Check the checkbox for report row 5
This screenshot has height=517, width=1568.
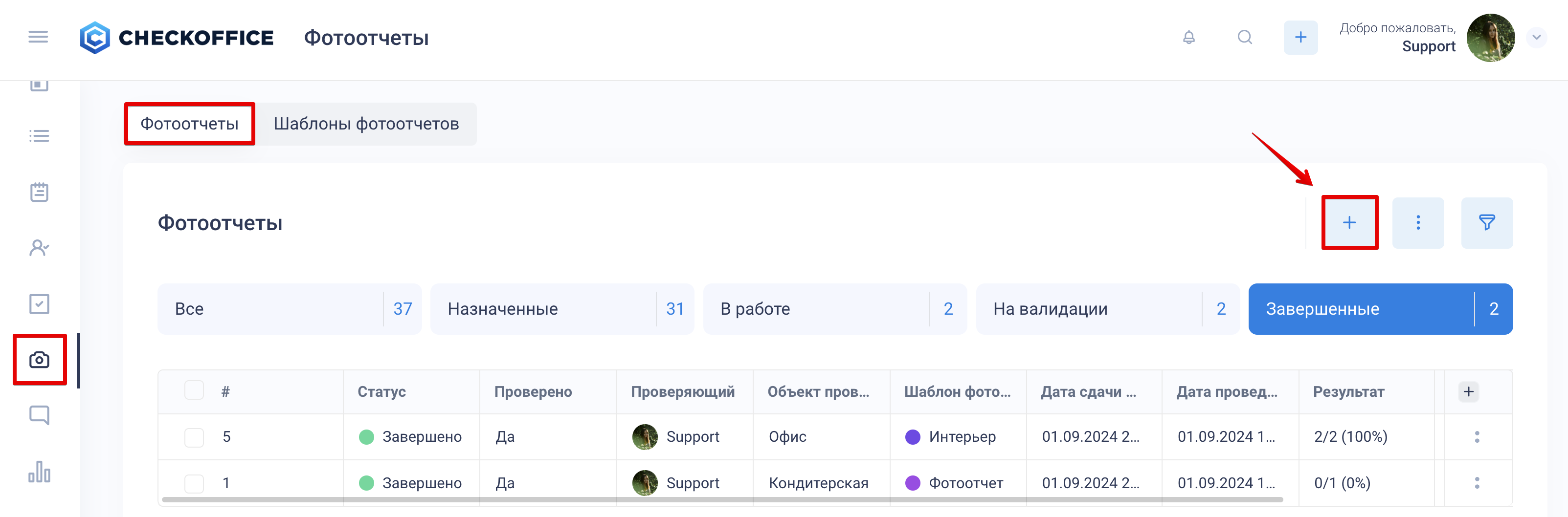(x=194, y=437)
